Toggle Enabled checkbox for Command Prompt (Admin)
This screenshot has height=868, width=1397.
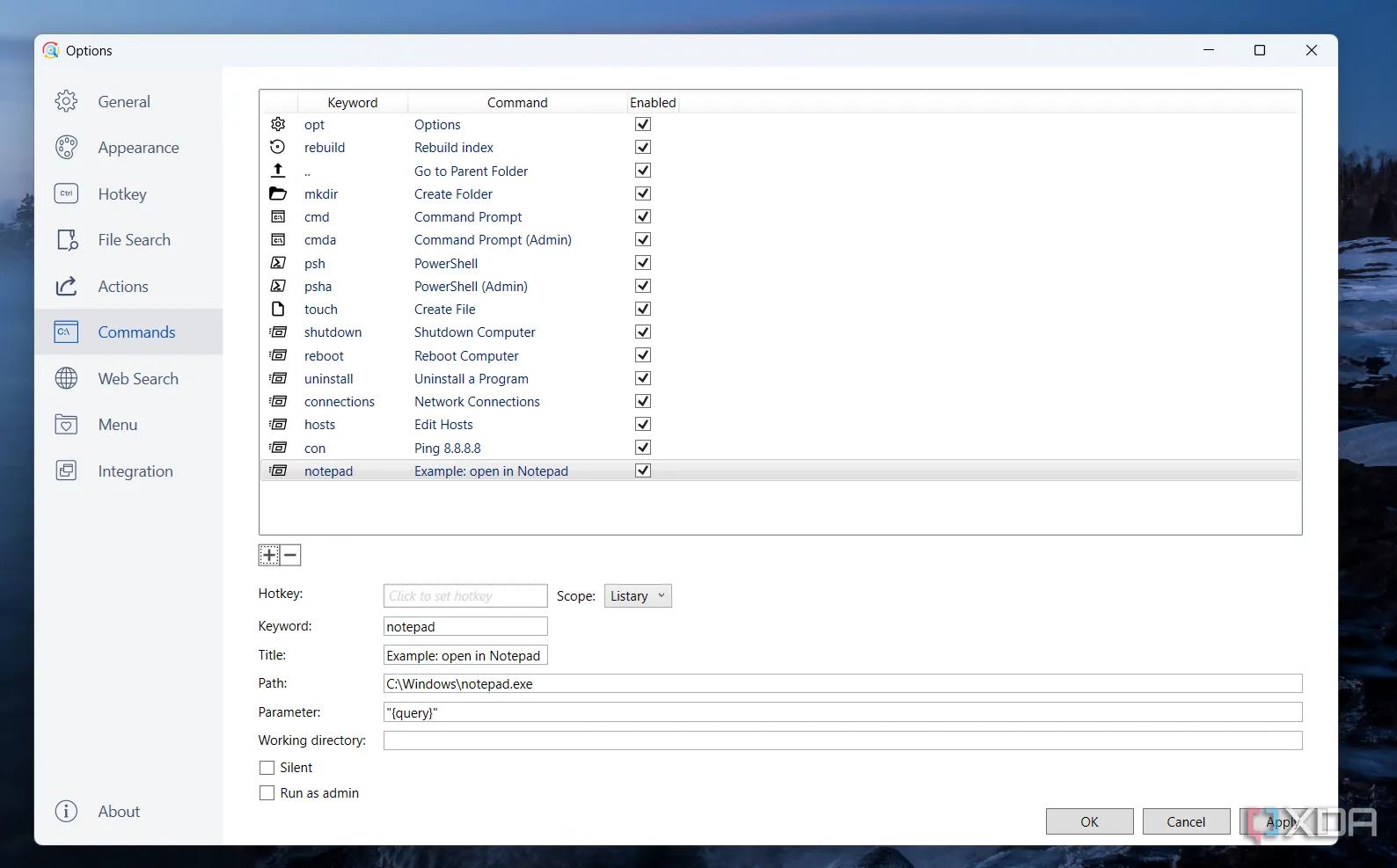pos(643,239)
